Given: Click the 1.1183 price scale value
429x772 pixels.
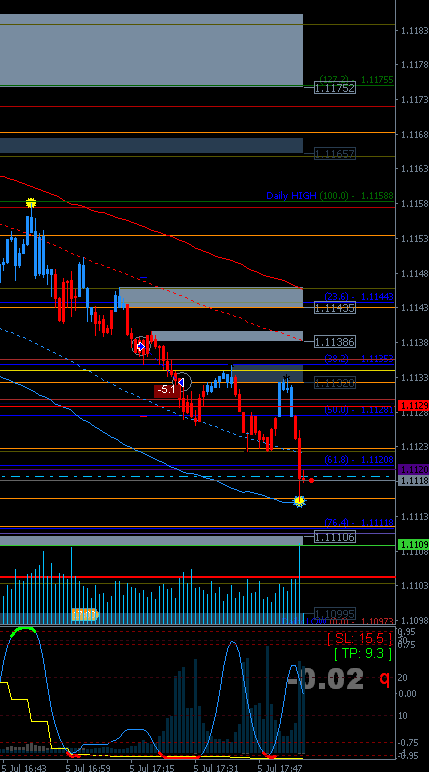Looking at the screenshot, I should click(x=414, y=31).
